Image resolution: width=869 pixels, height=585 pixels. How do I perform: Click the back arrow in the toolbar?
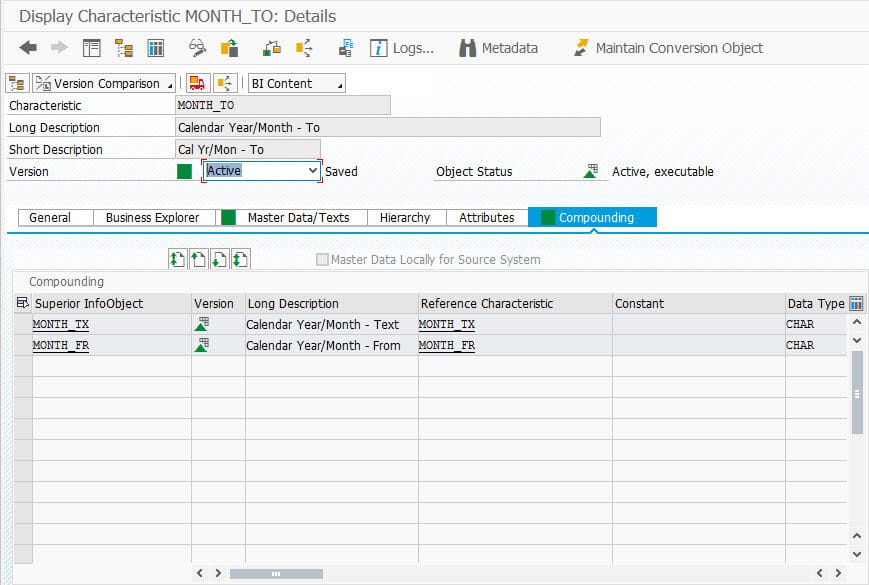pyautogui.click(x=28, y=48)
